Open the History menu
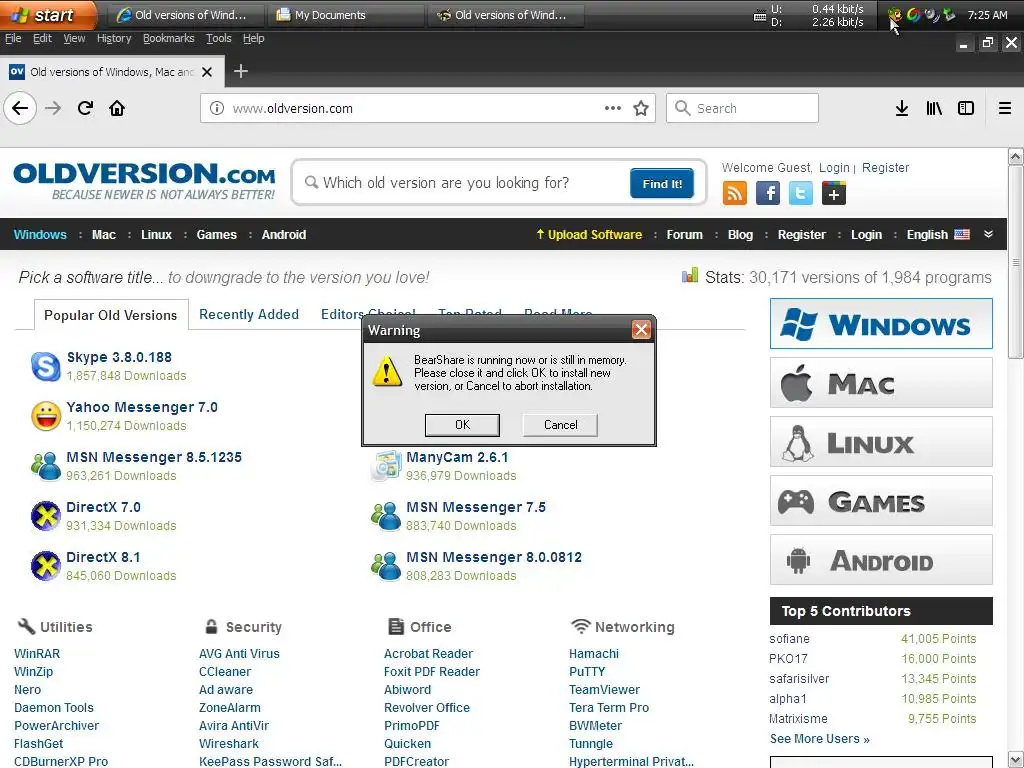1024x768 pixels. pos(114,39)
